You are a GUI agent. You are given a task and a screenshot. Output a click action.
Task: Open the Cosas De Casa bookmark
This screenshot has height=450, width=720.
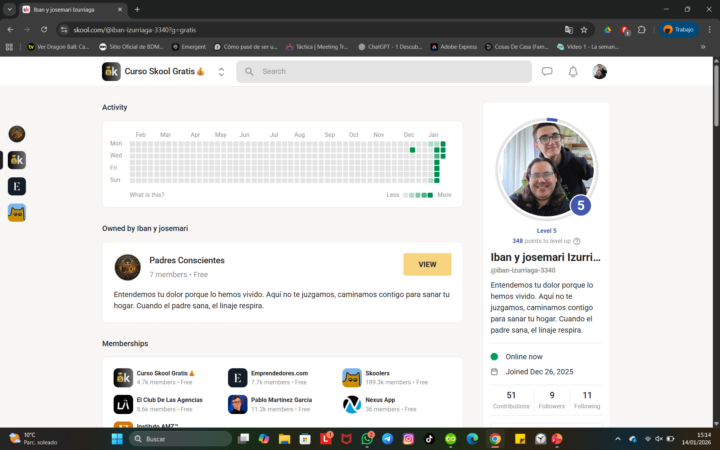(x=517, y=46)
